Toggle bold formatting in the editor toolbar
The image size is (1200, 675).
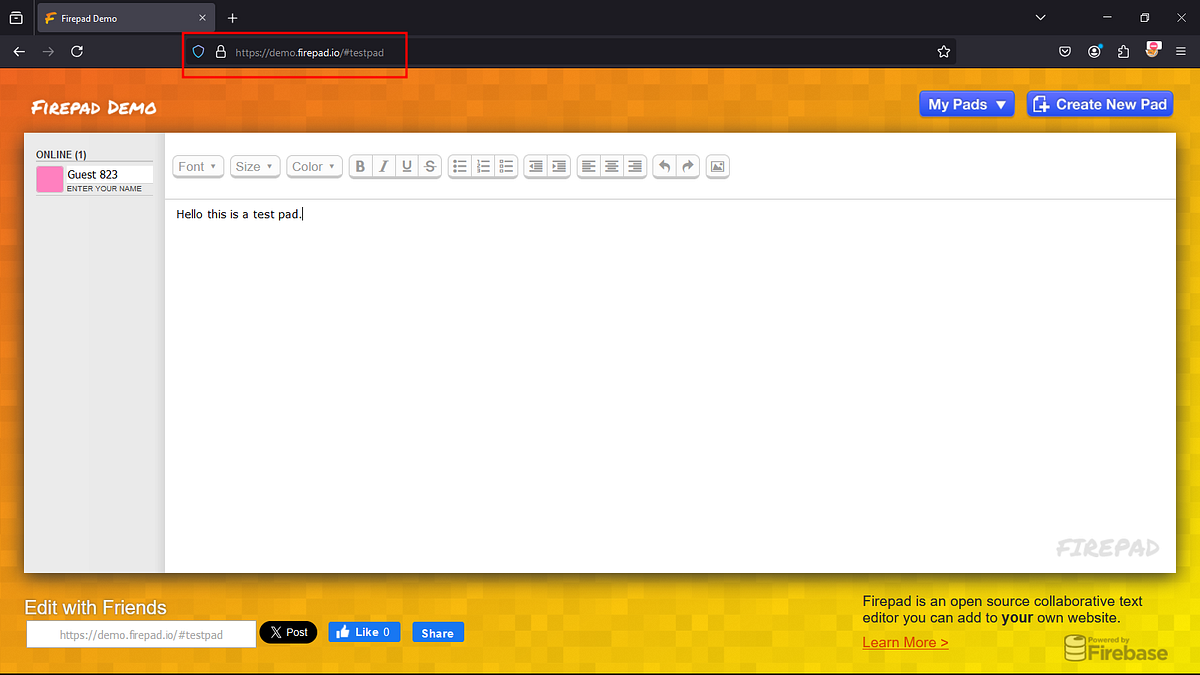tap(360, 166)
